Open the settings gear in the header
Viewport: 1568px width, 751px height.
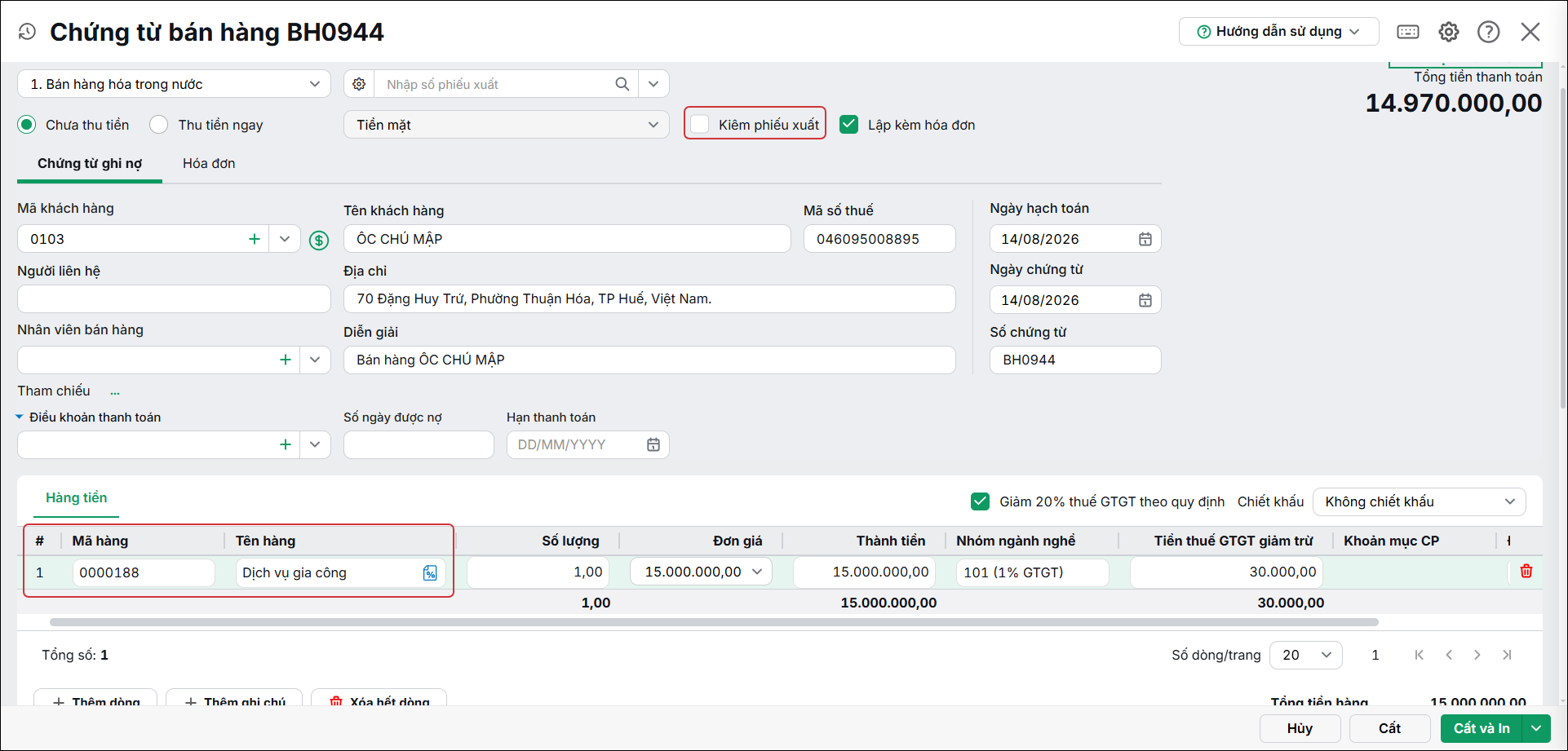[1449, 32]
